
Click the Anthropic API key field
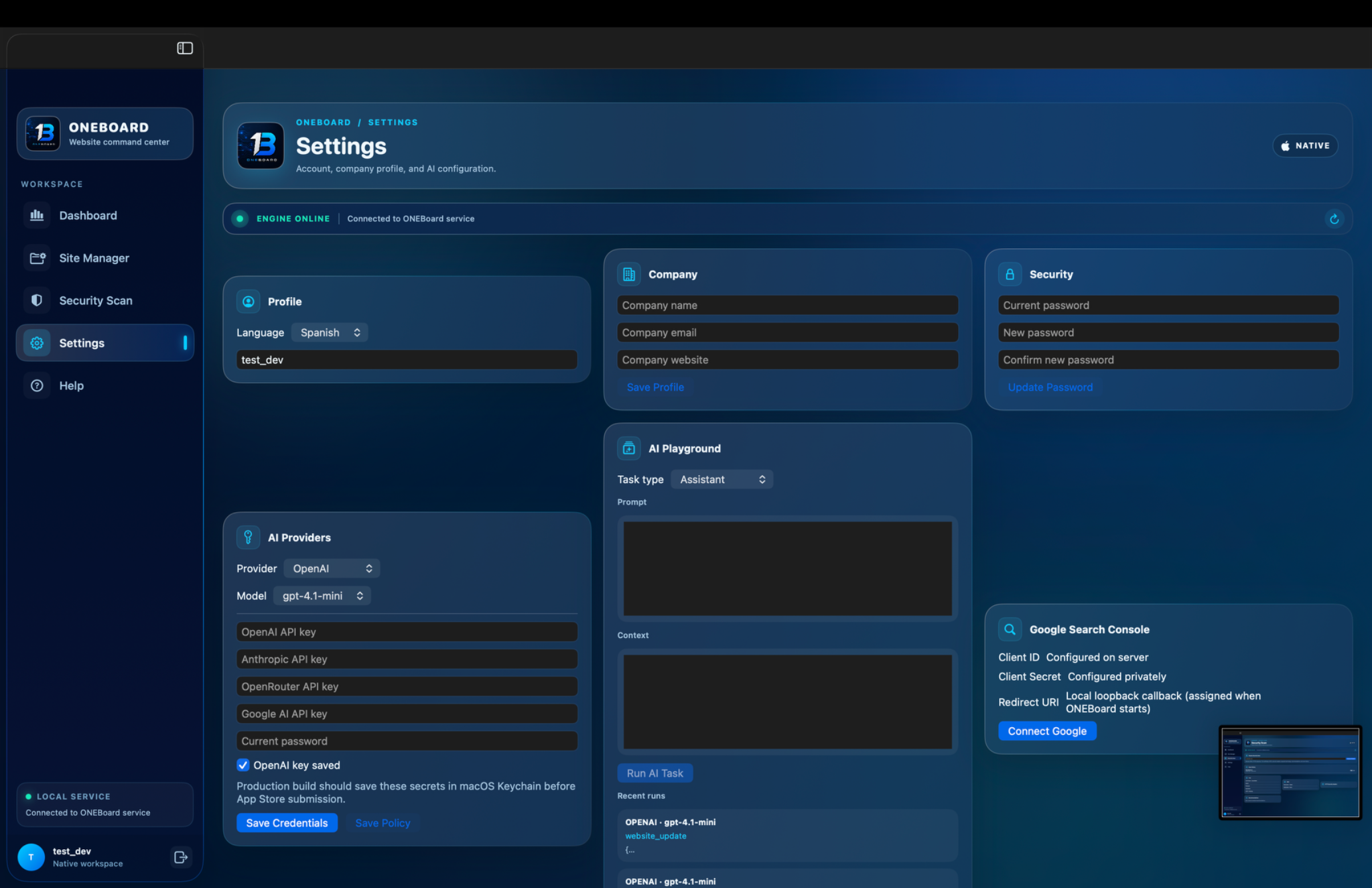(x=407, y=659)
